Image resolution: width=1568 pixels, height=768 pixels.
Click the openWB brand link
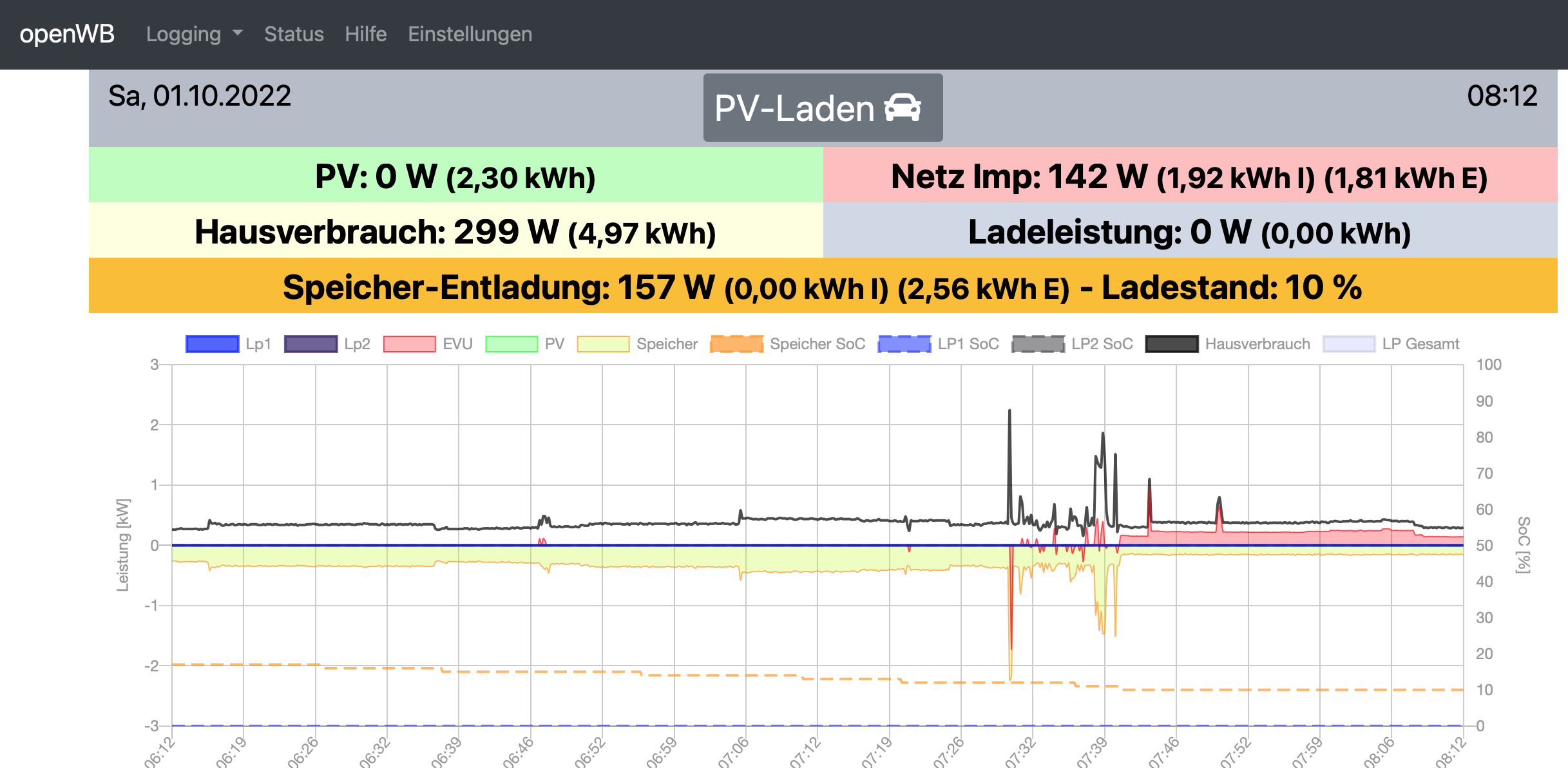tap(67, 34)
